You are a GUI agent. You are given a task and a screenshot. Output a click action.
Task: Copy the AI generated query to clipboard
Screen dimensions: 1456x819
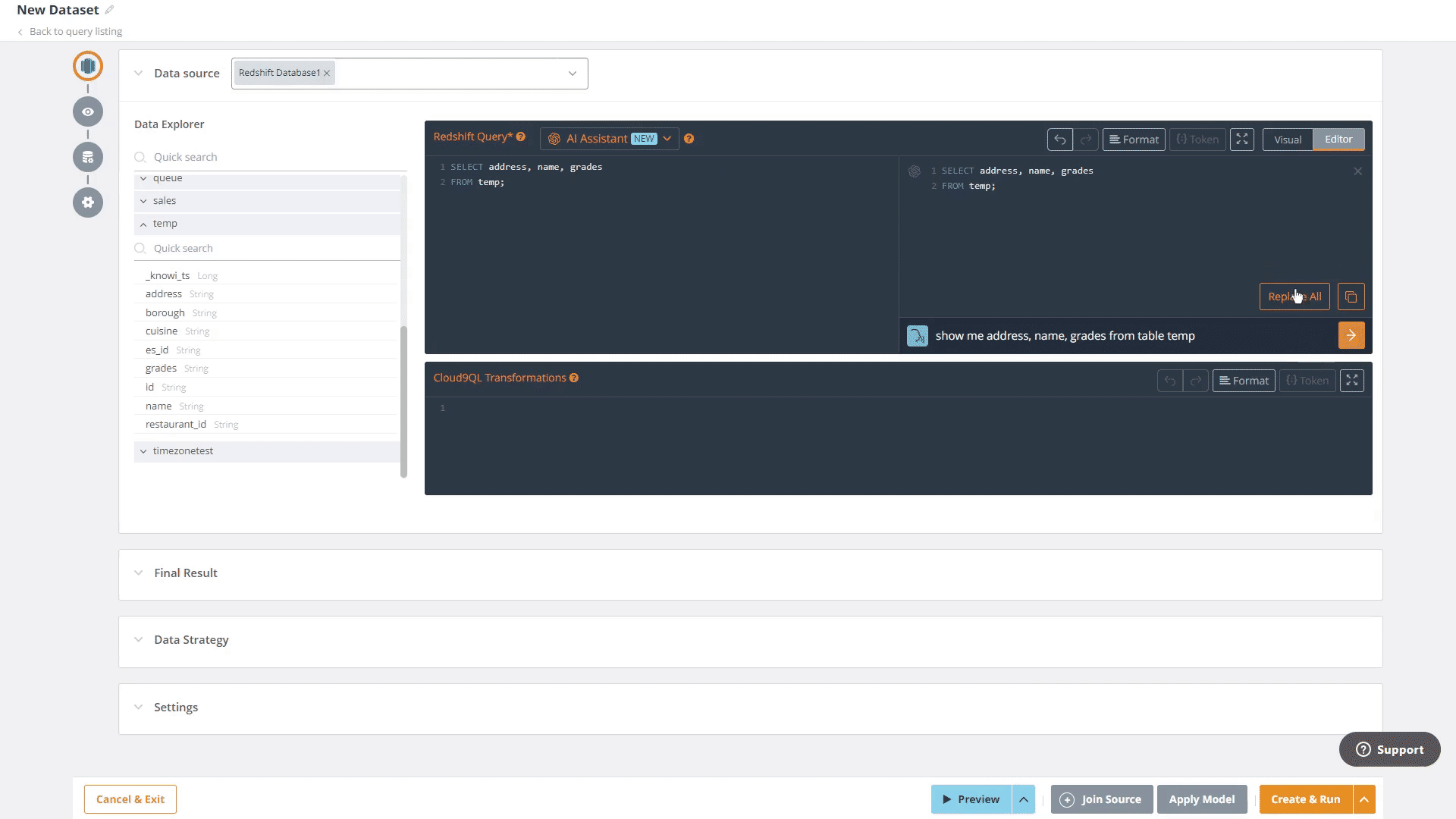[1351, 297]
